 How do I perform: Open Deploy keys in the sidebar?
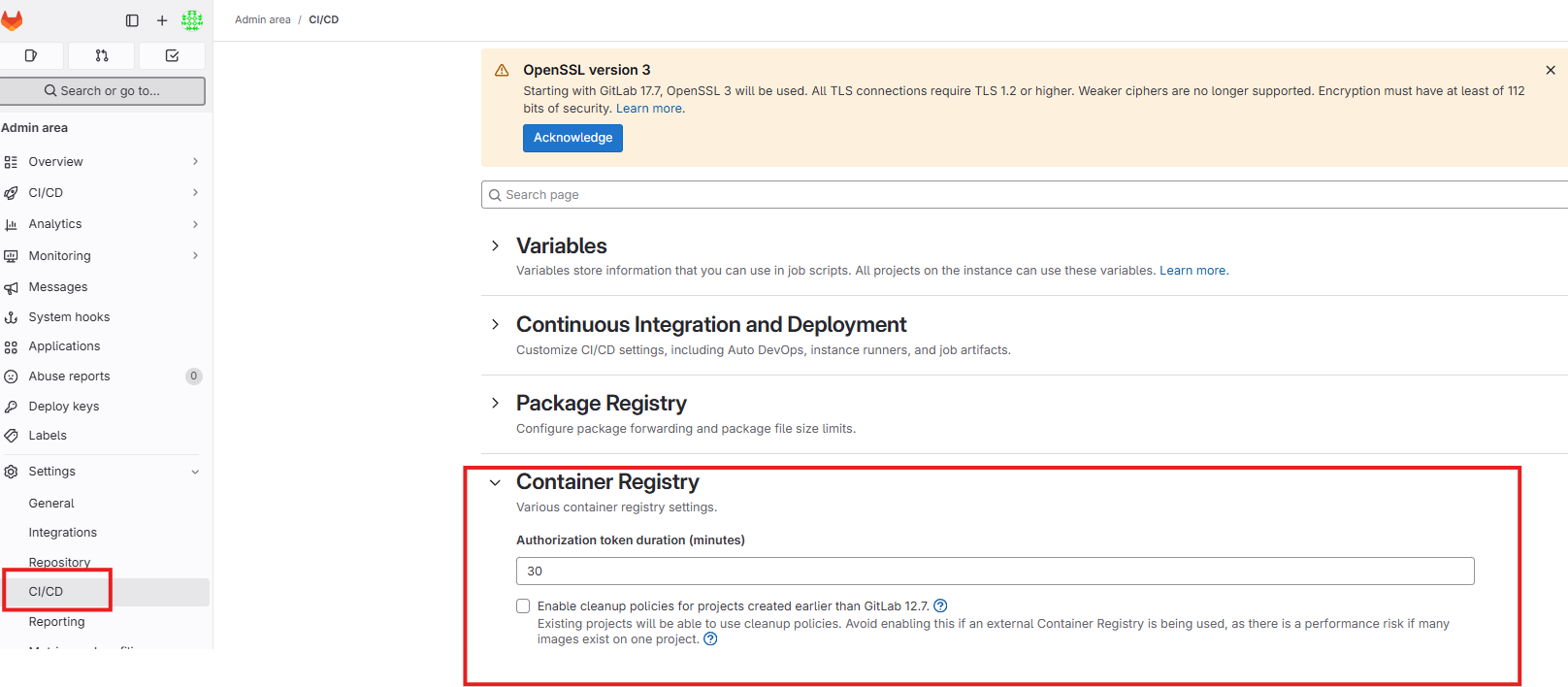tap(63, 407)
